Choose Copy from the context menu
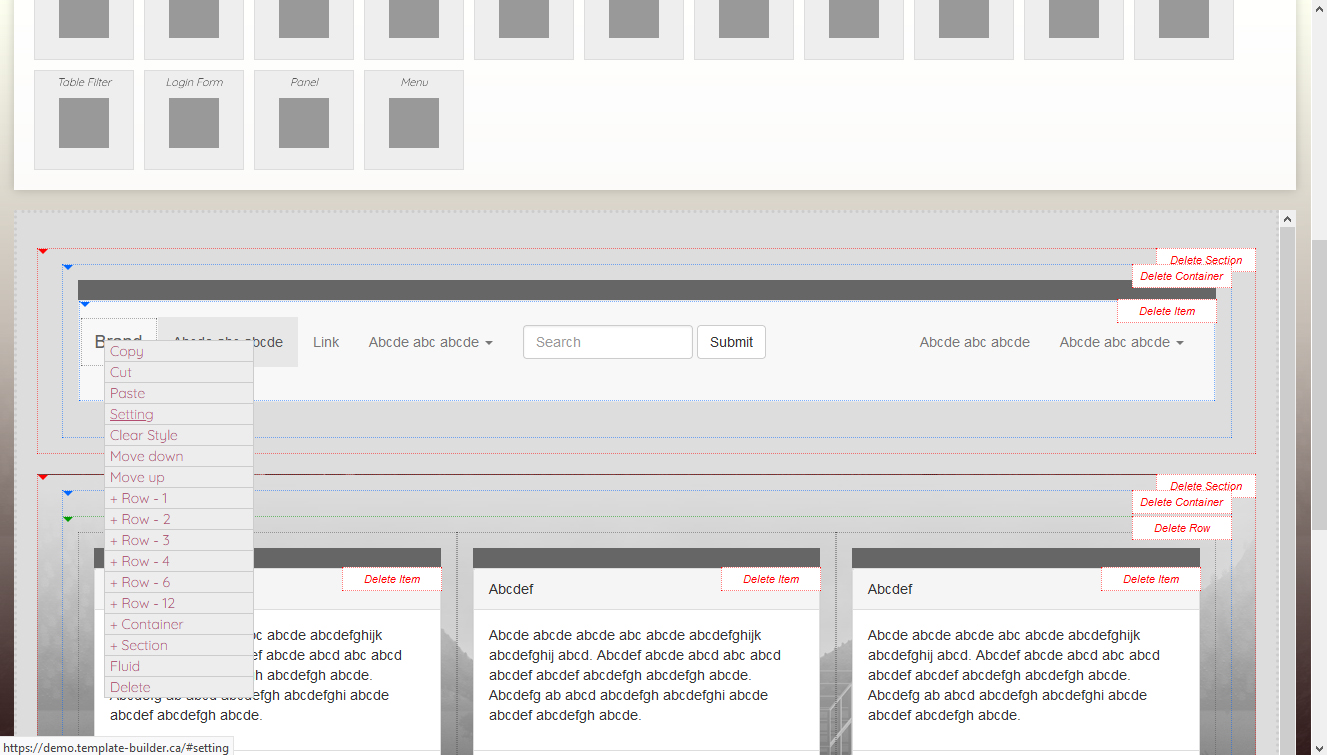 pos(127,351)
